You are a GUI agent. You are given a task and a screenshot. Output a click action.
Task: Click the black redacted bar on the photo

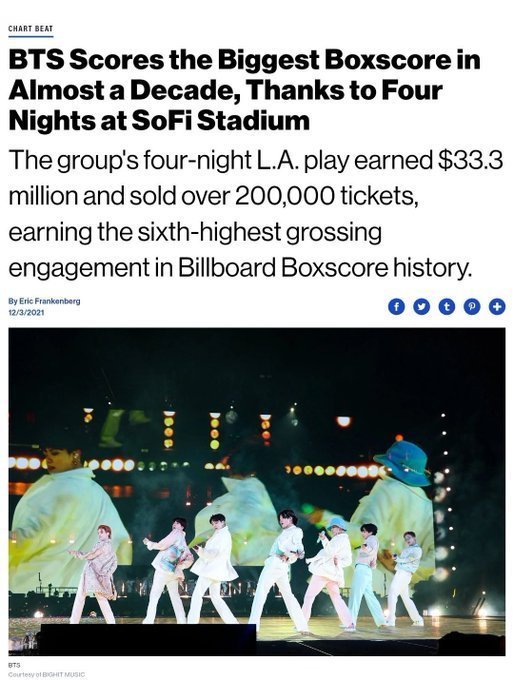click(x=148, y=638)
